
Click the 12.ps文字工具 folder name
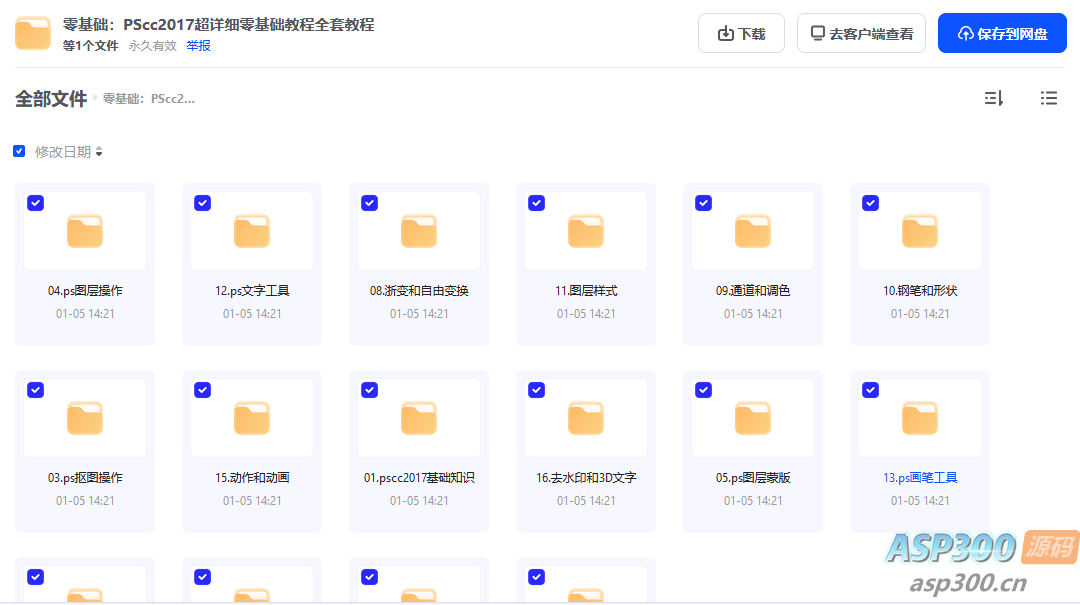coord(251,291)
